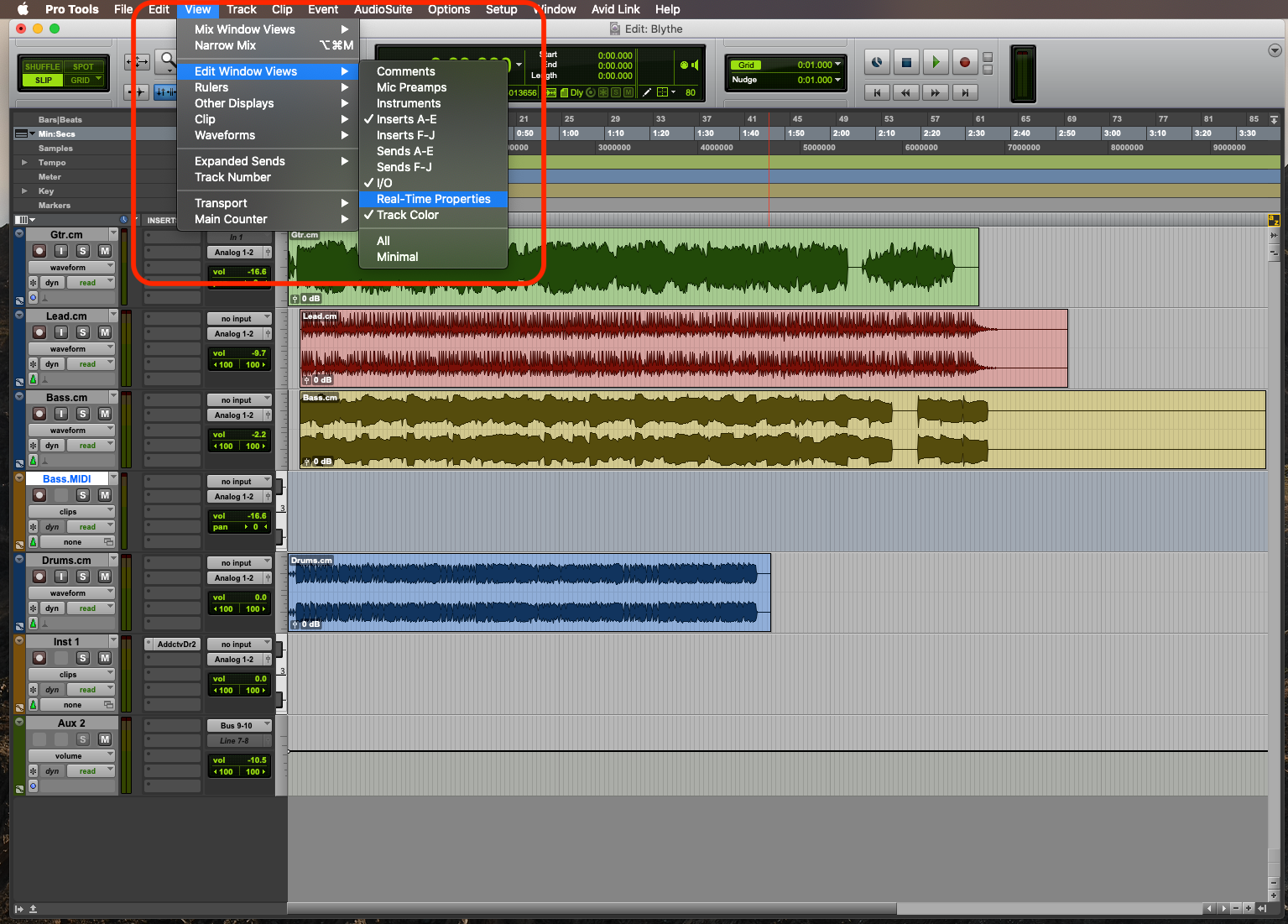
Task: Mute the Lead.cm track
Action: [x=105, y=332]
